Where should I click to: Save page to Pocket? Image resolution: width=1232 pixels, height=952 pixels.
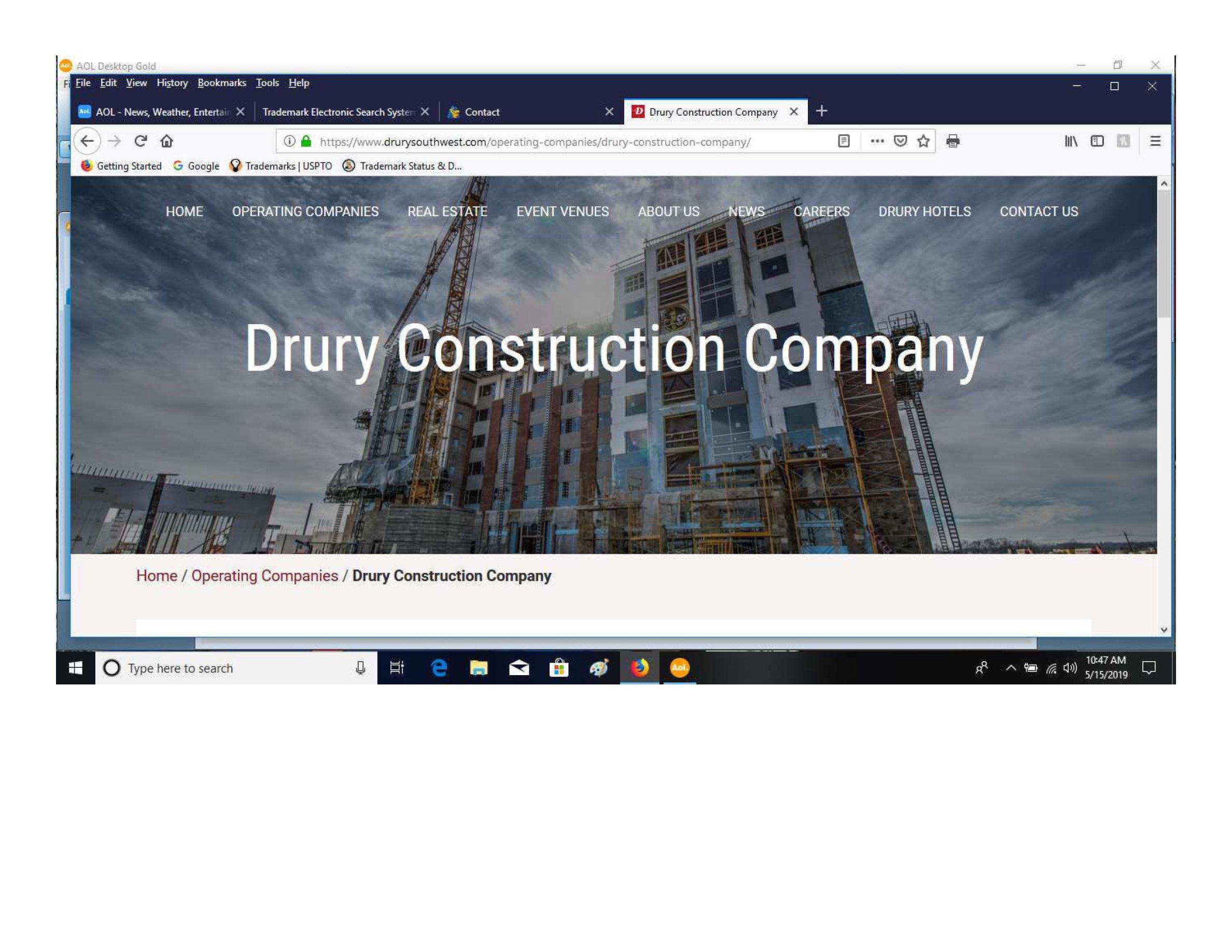(x=900, y=141)
